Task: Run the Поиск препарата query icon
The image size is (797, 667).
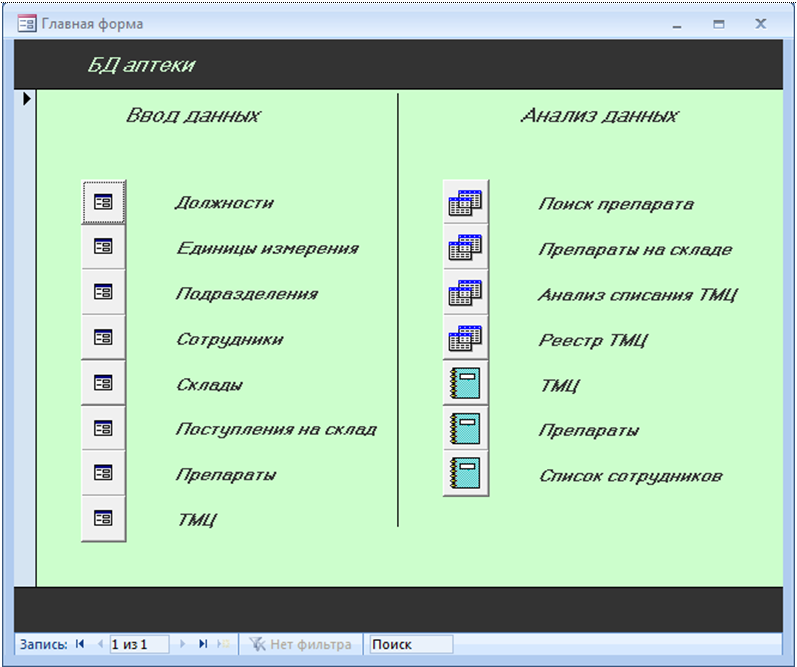Action: click(465, 202)
